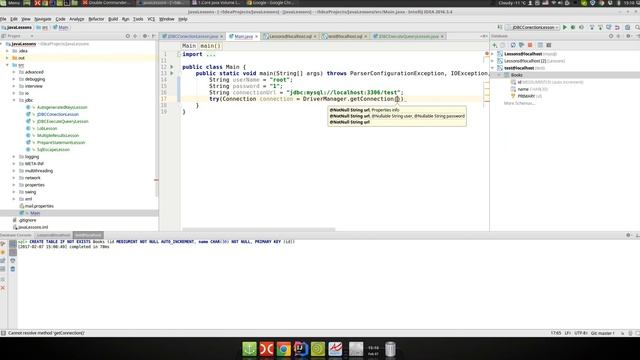Click the More Schemas link
Viewport: 640px width, 360px height.
(519, 103)
